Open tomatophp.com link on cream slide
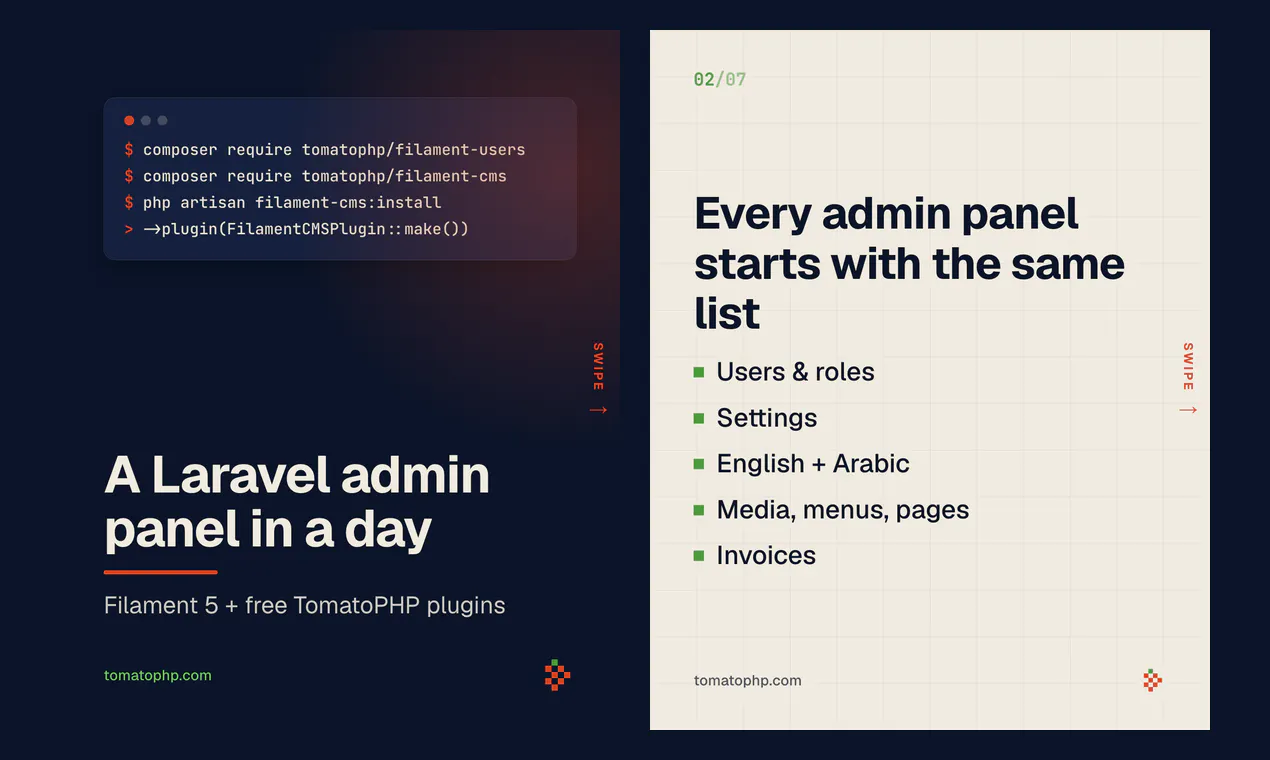 748,680
